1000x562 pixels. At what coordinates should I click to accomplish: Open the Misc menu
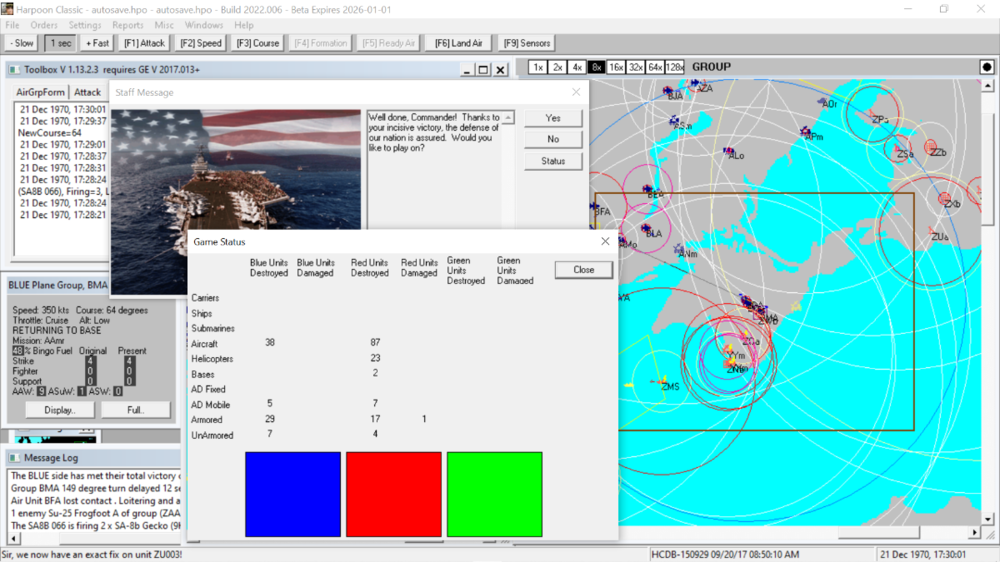[164, 25]
